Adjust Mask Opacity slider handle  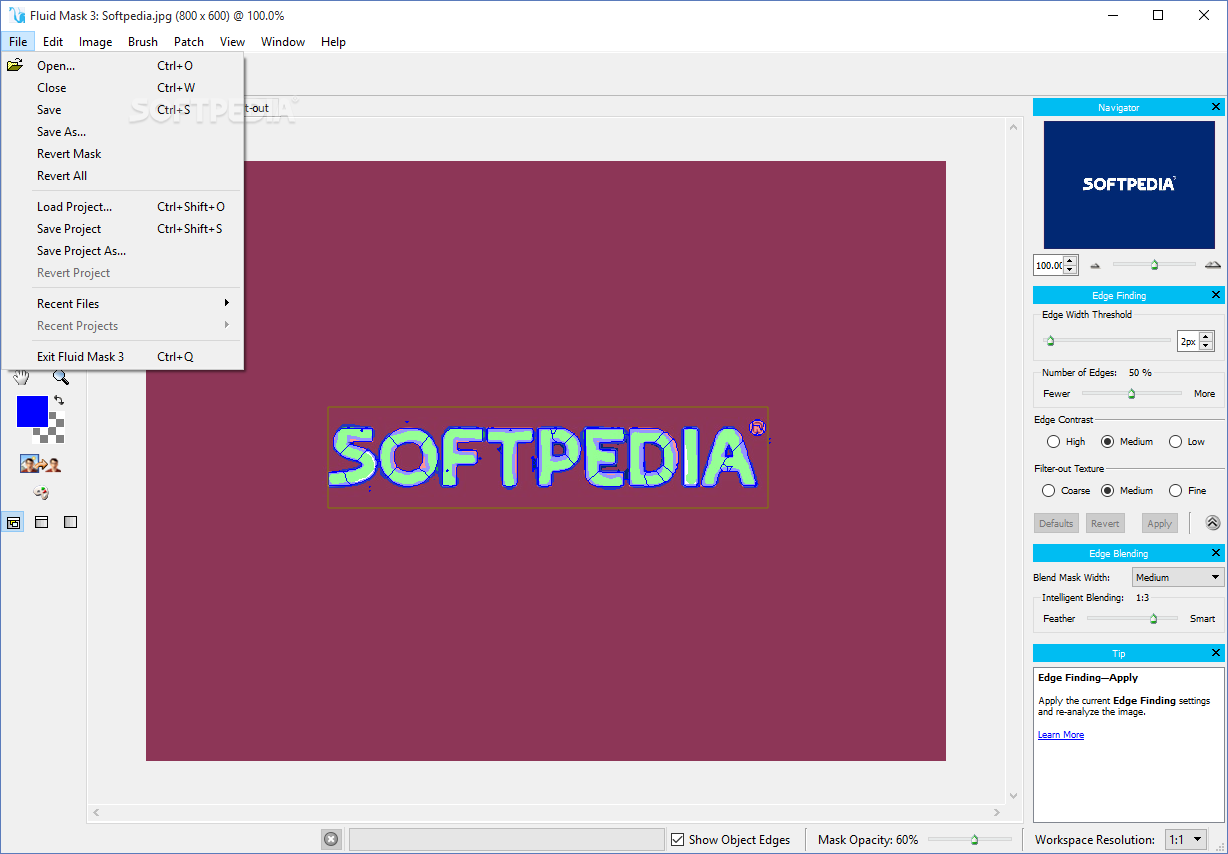click(974, 840)
